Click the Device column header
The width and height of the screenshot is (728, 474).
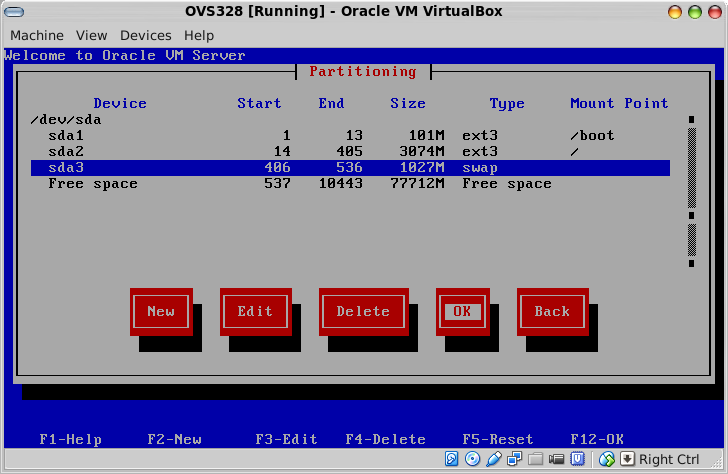(x=120, y=103)
